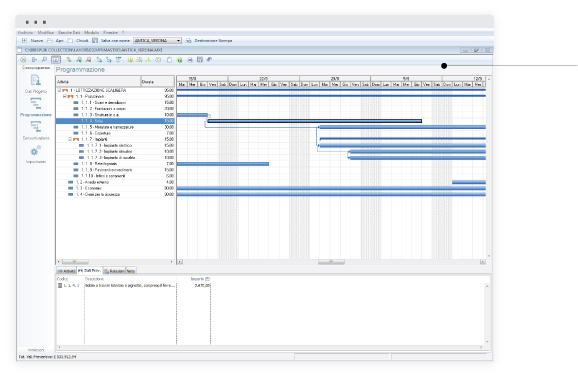Select activity row 1.1.8
The height and width of the screenshot is (379, 578).
115,164
